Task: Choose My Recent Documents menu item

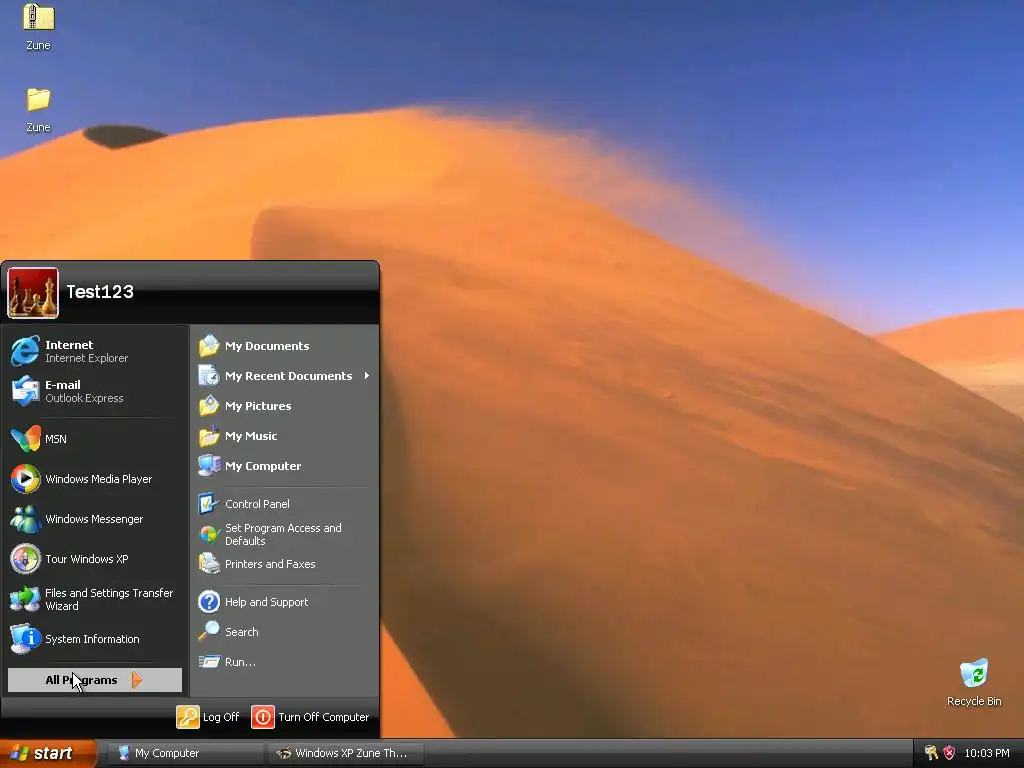Action: (284, 376)
